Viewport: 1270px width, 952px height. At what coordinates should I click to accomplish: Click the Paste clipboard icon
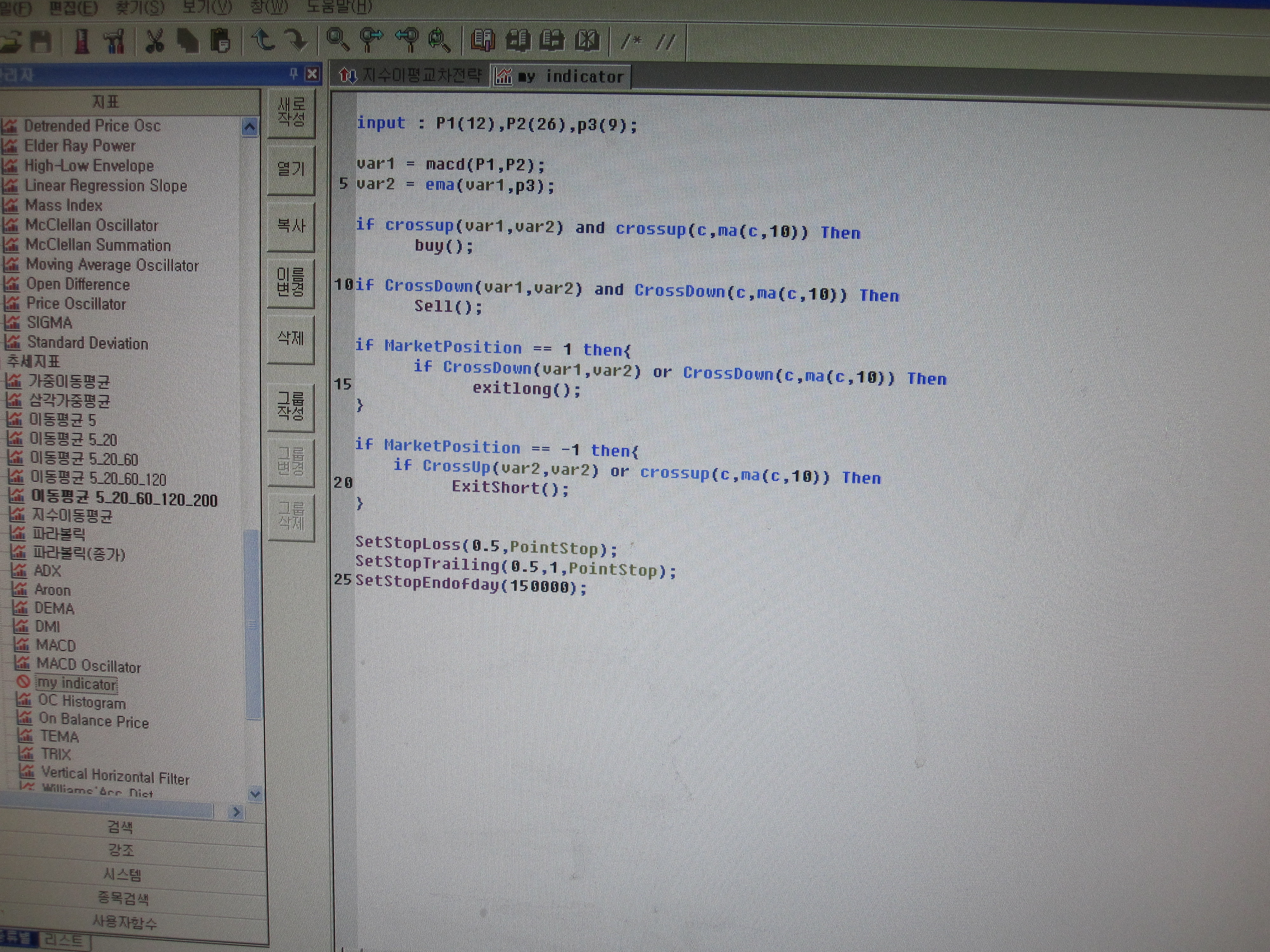pyautogui.click(x=220, y=41)
